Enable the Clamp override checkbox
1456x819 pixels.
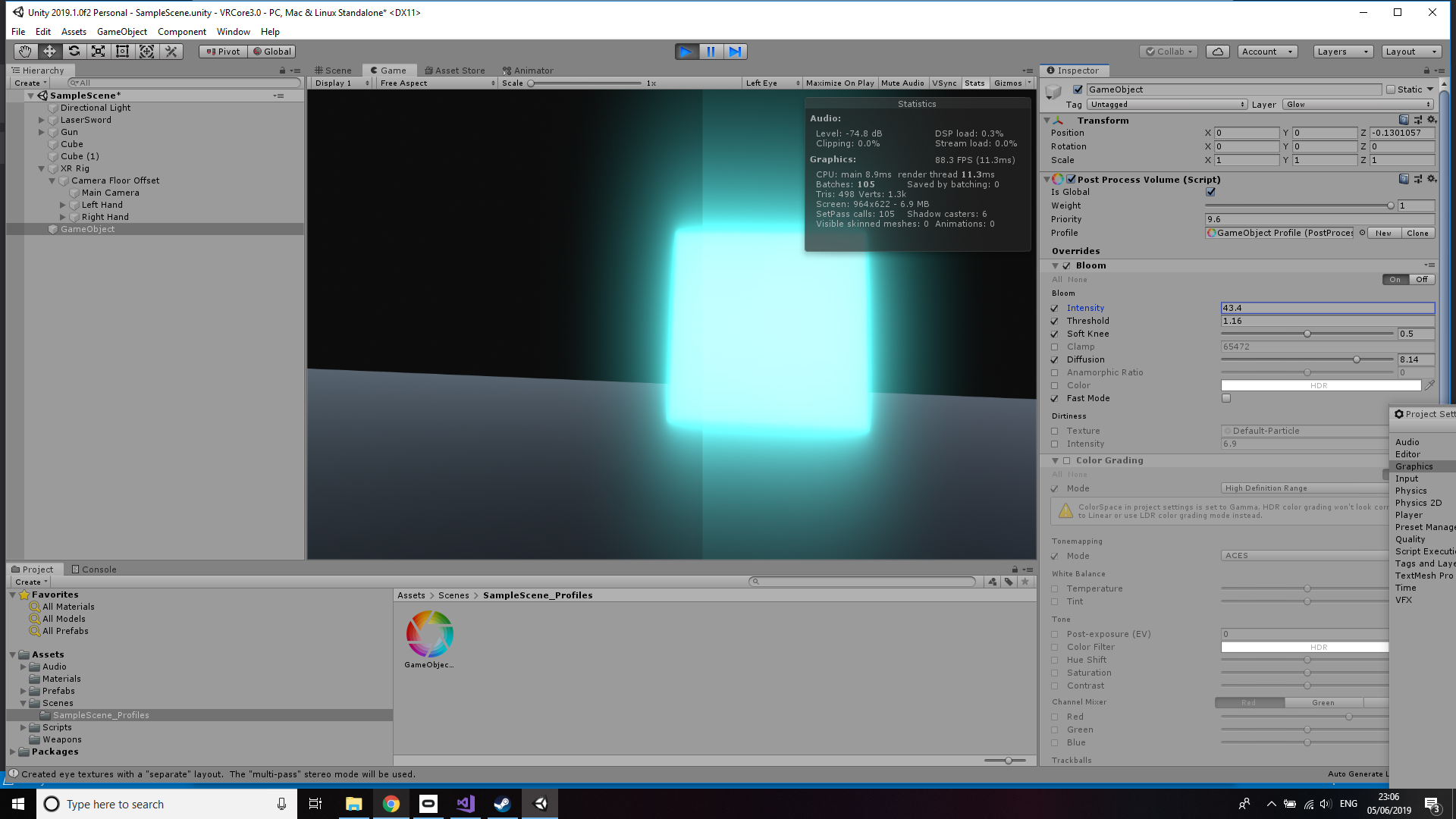click(x=1054, y=347)
